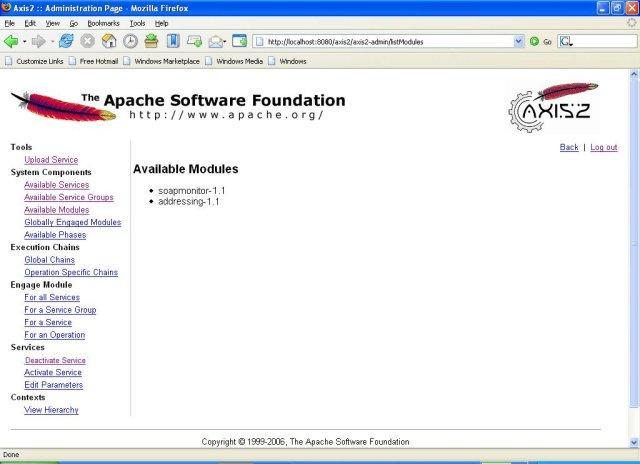Click the Upload Service link

point(51,160)
